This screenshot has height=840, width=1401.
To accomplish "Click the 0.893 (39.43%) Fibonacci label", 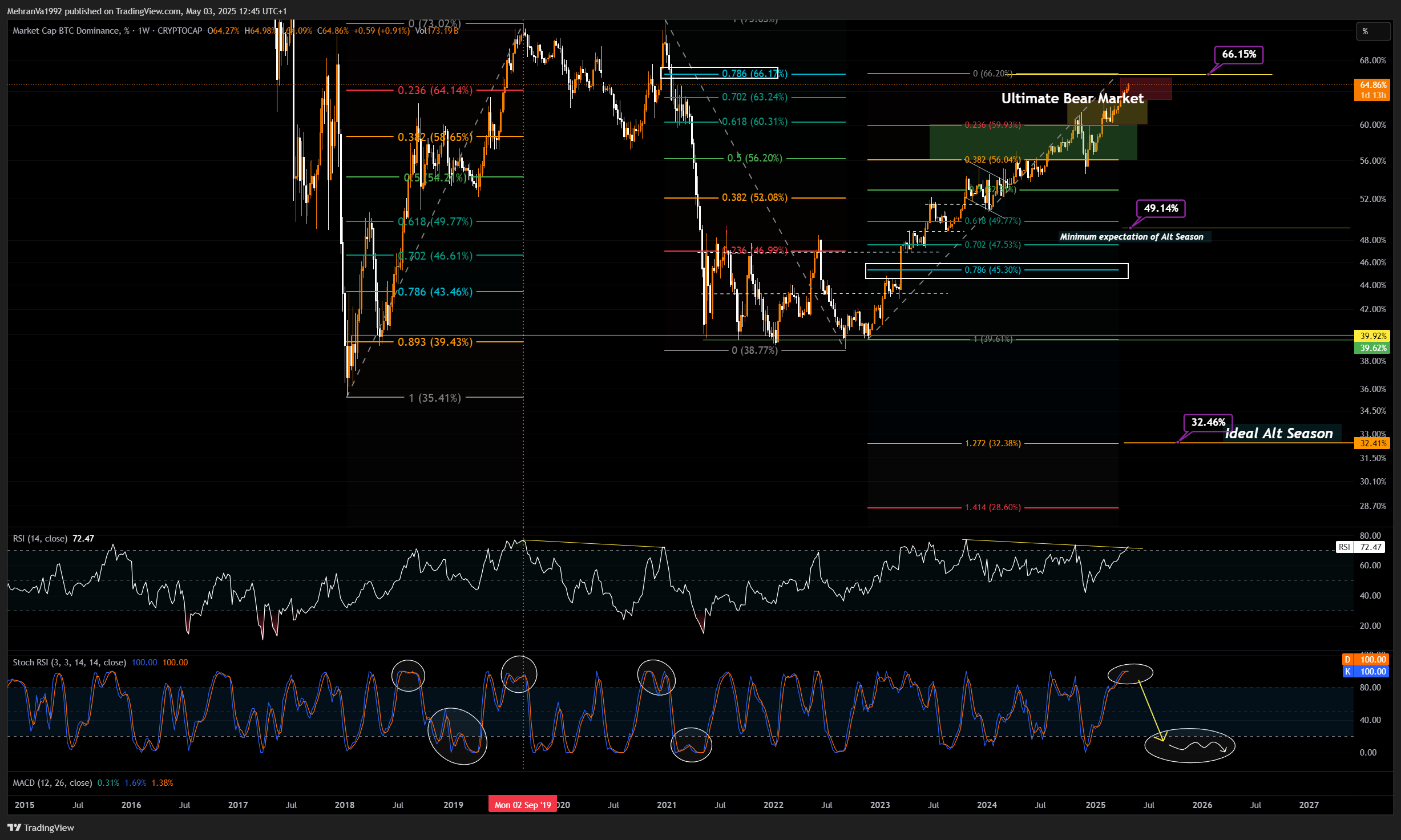I will (x=435, y=342).
